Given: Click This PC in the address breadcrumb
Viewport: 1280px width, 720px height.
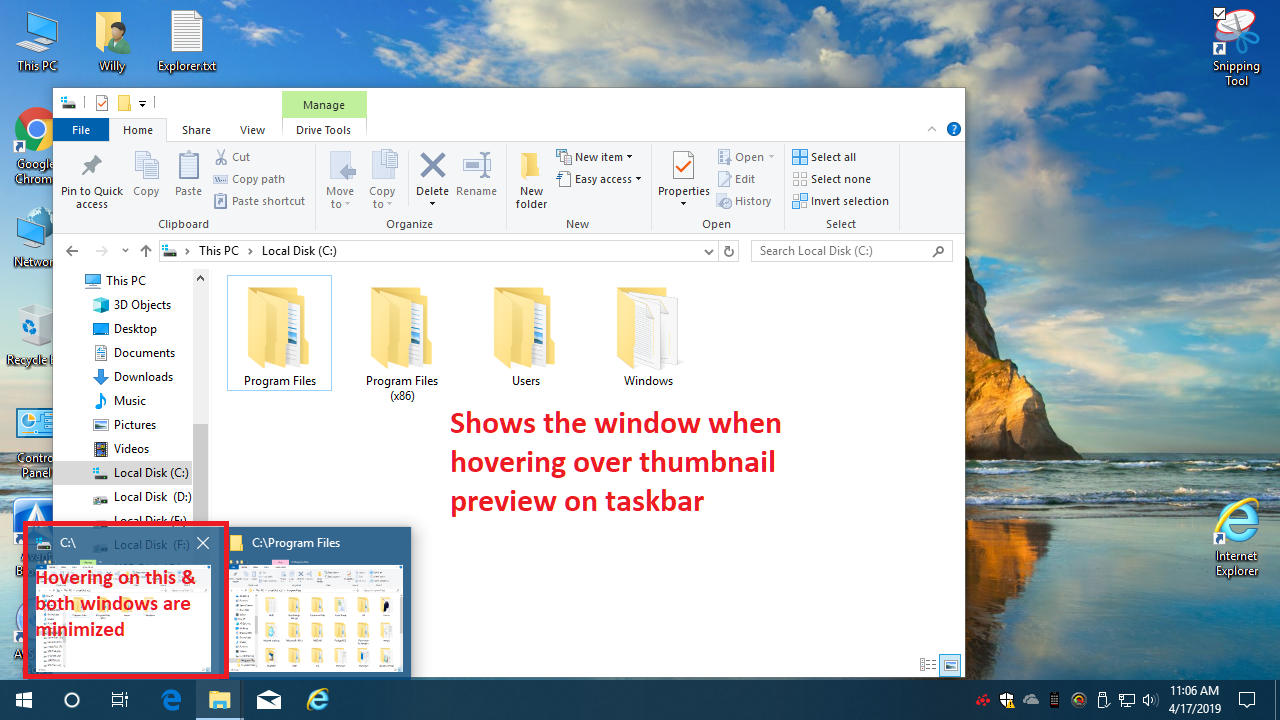Looking at the screenshot, I should click(219, 251).
